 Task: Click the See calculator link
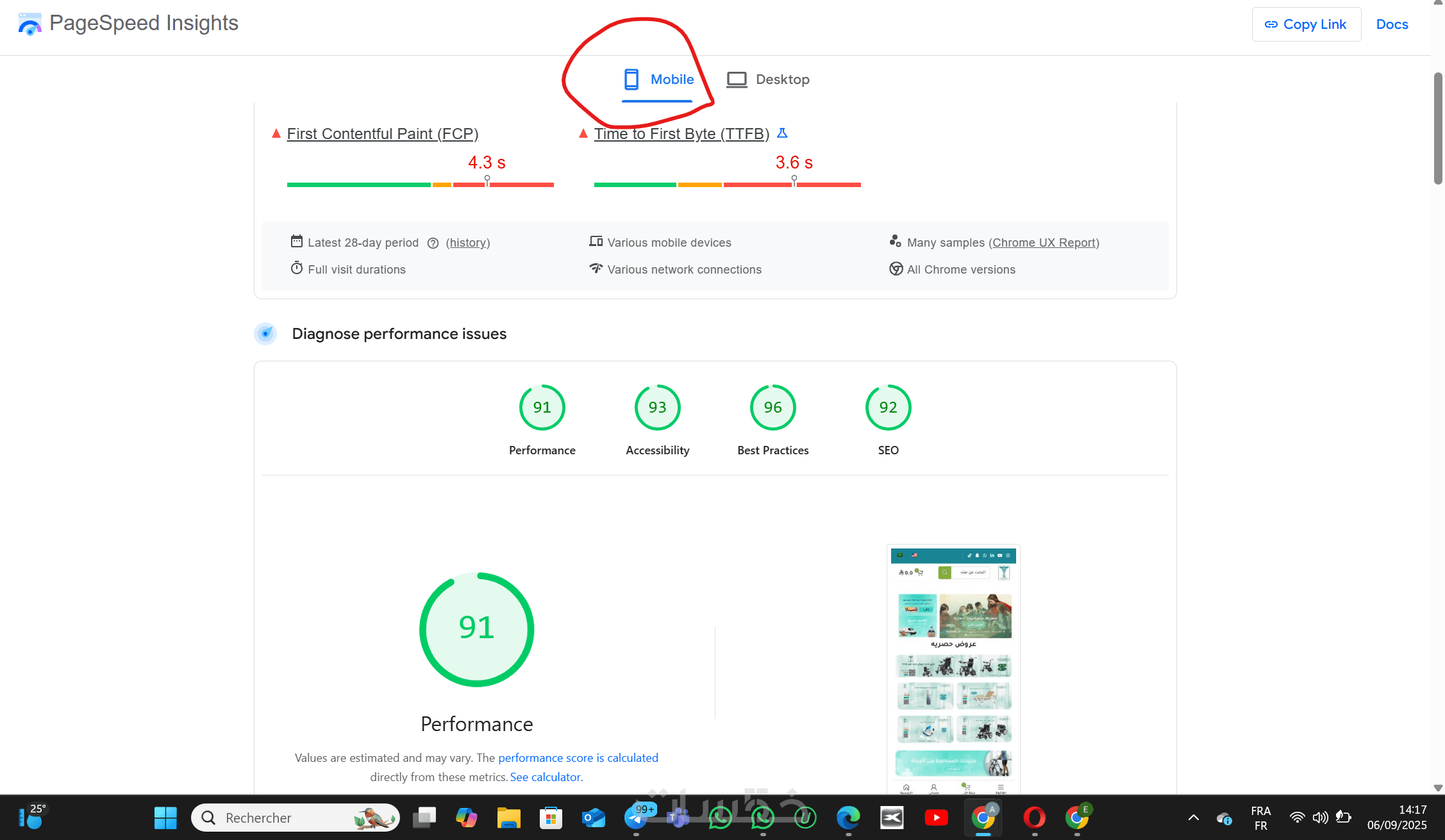pos(545,777)
